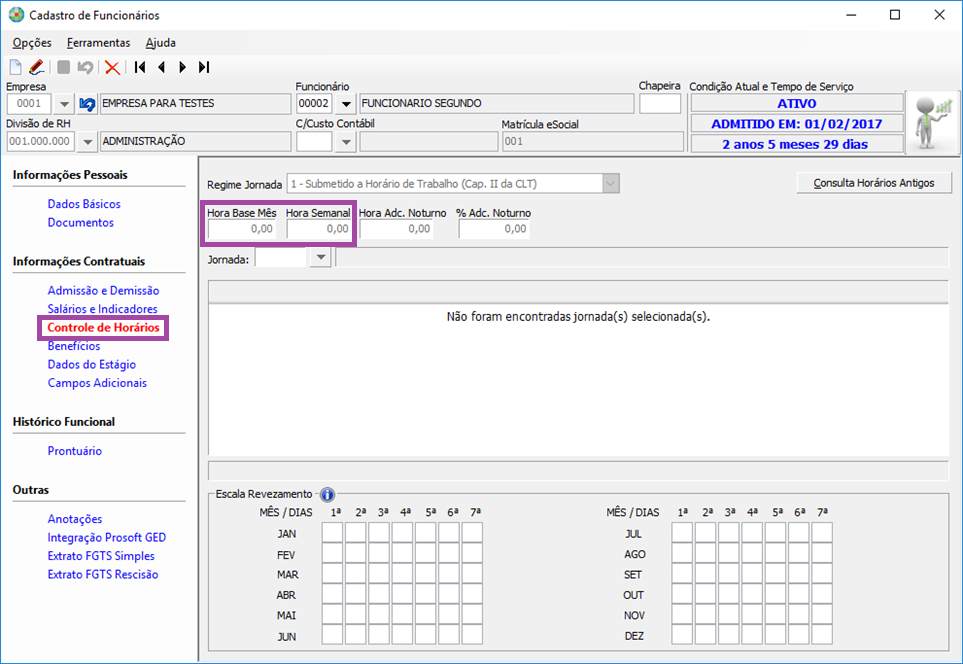Expand the Empresa code dropdown
This screenshot has width=963, height=664.
pos(64,104)
